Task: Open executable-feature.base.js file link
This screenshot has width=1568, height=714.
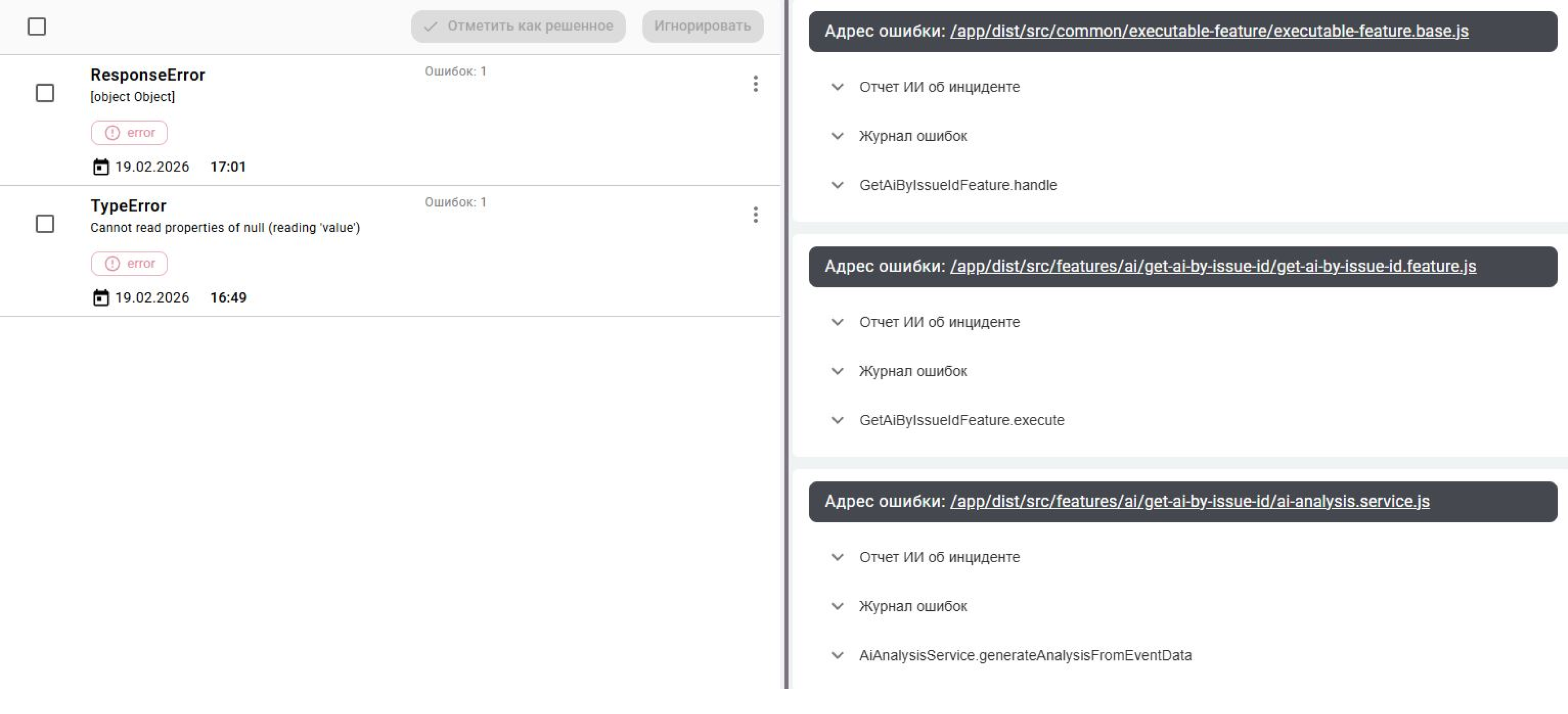Action: [1209, 31]
